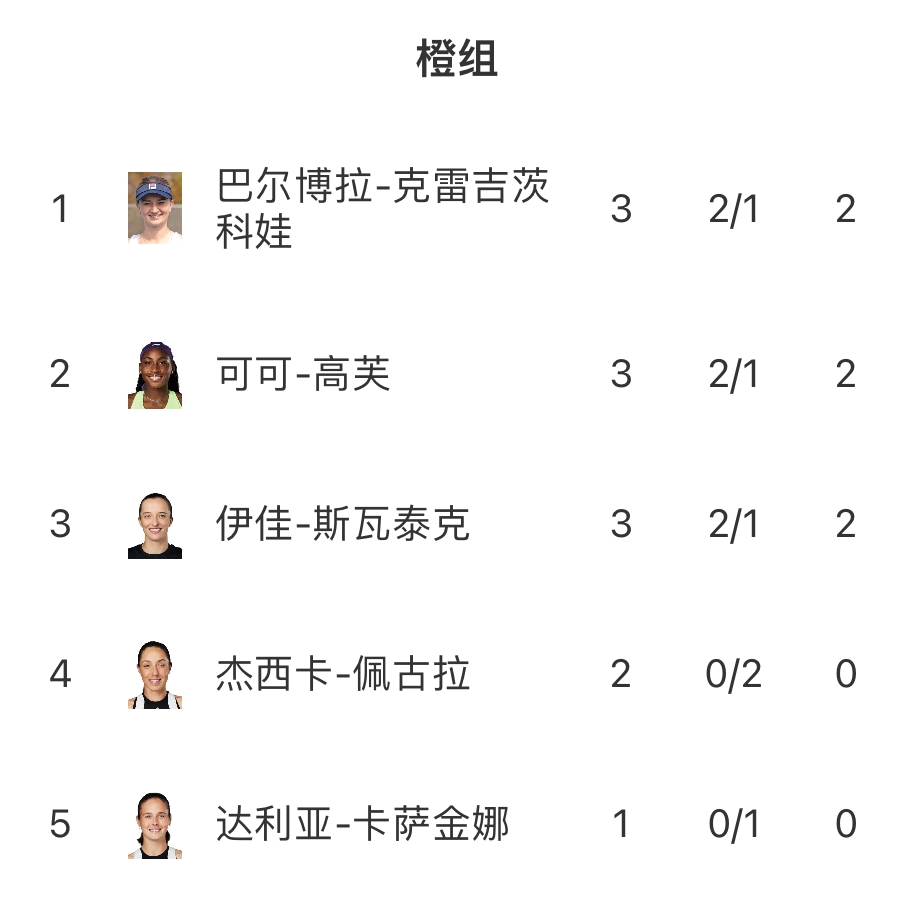Select rank number 4 beside 杰西卡-佩古拉

[60, 674]
